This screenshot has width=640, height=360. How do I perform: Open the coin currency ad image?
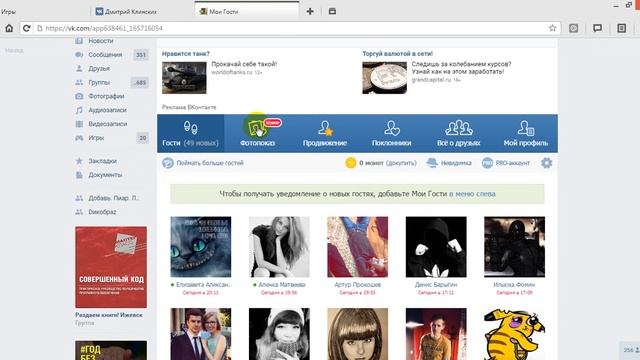pyautogui.click(x=384, y=78)
